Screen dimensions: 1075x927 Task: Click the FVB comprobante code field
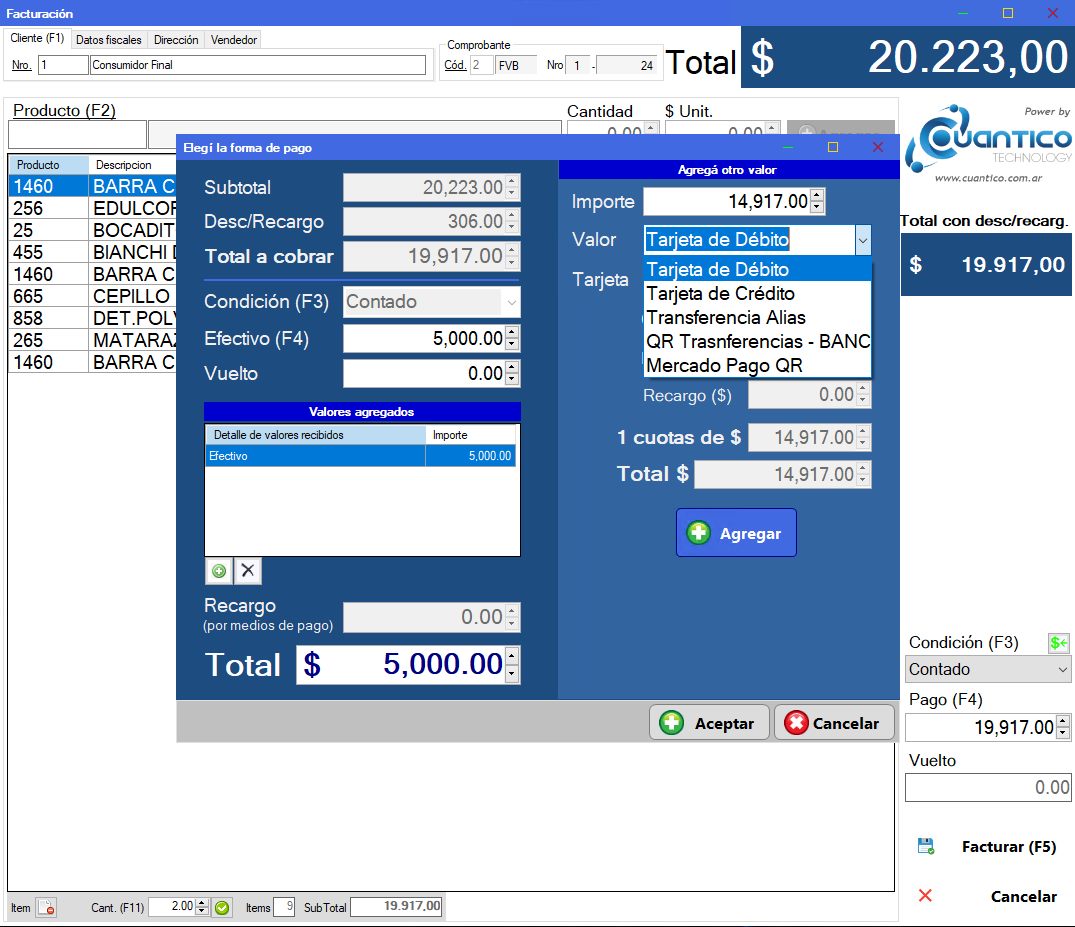pos(516,66)
